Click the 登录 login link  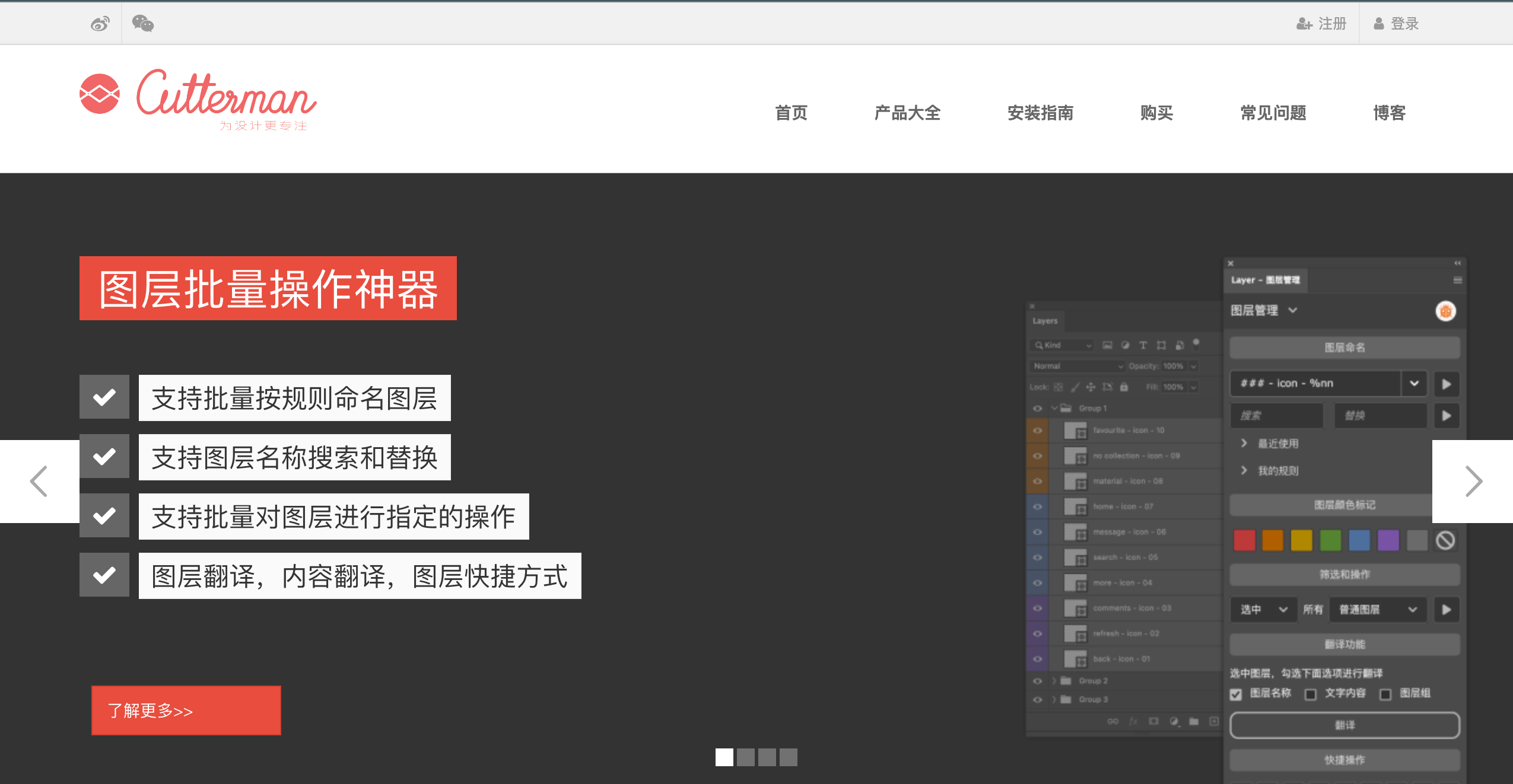point(1396,24)
